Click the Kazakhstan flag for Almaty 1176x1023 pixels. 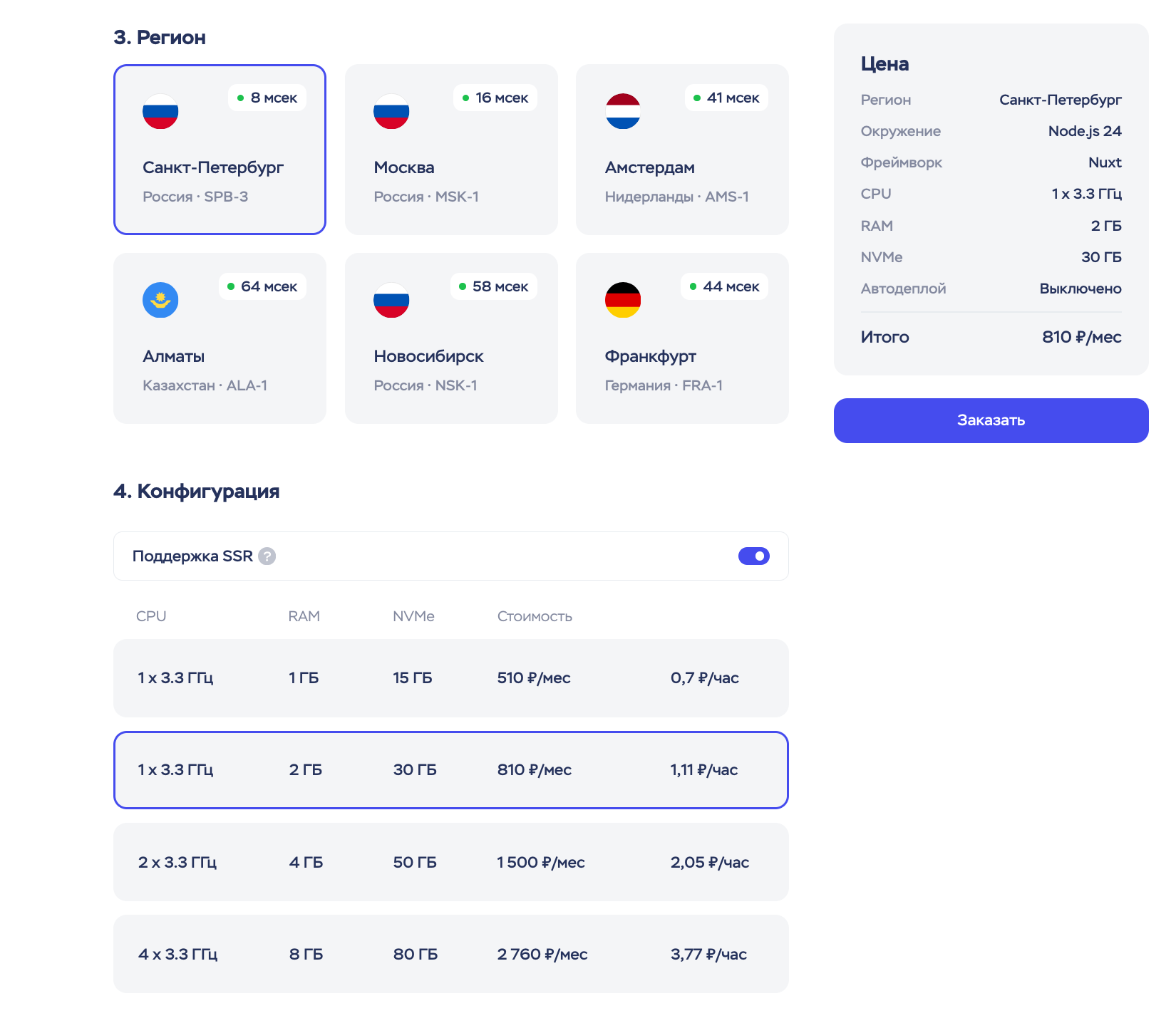(x=160, y=300)
